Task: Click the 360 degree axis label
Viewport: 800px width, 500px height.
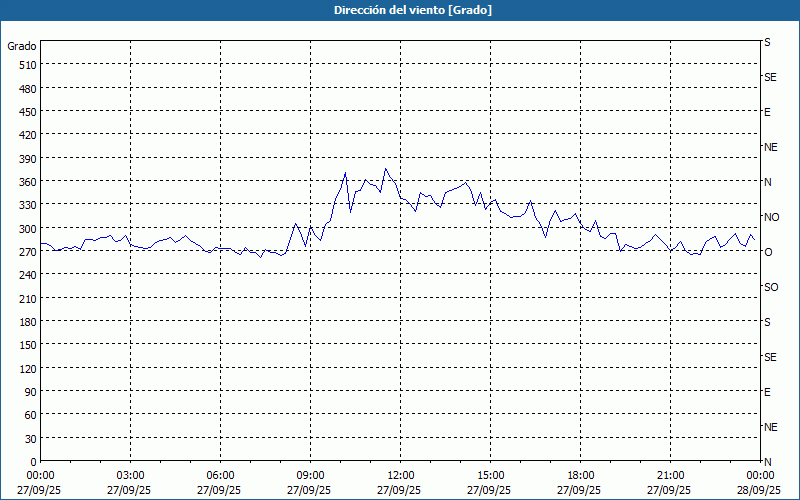Action: click(x=26, y=181)
